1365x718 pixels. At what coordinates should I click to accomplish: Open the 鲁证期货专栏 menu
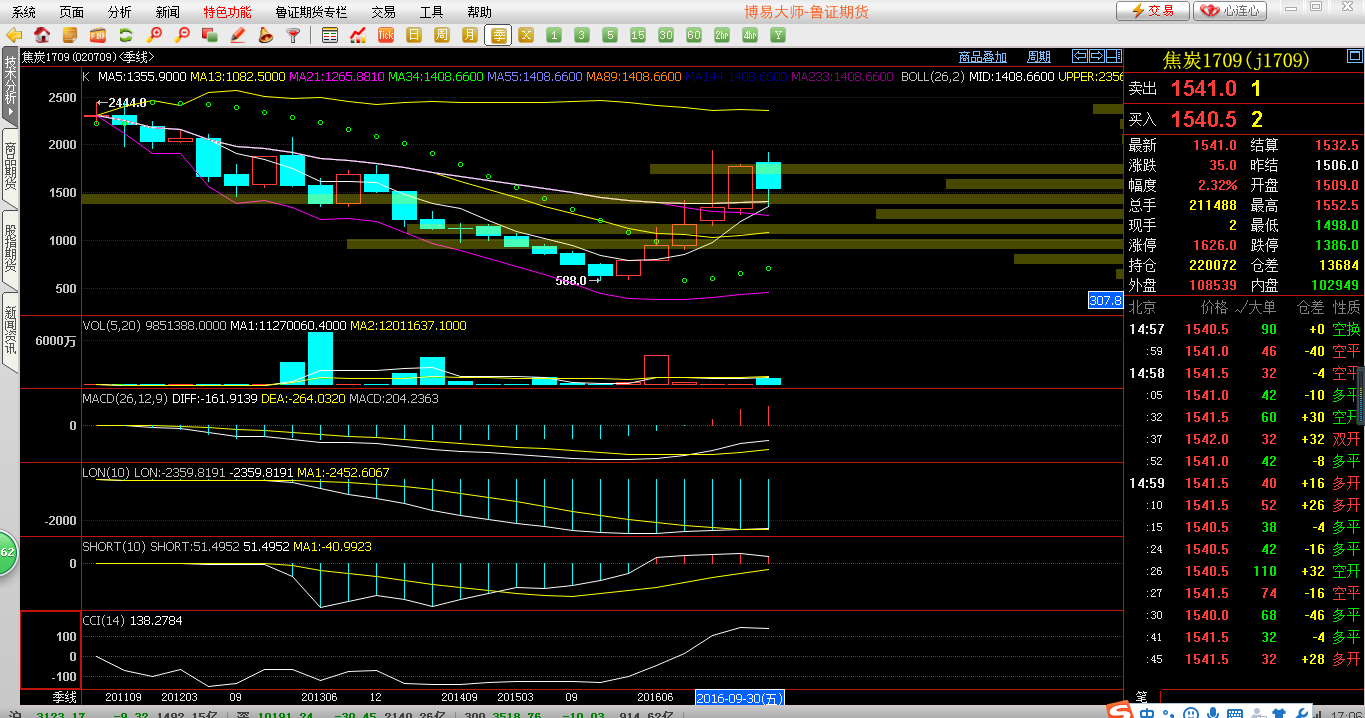tap(311, 12)
